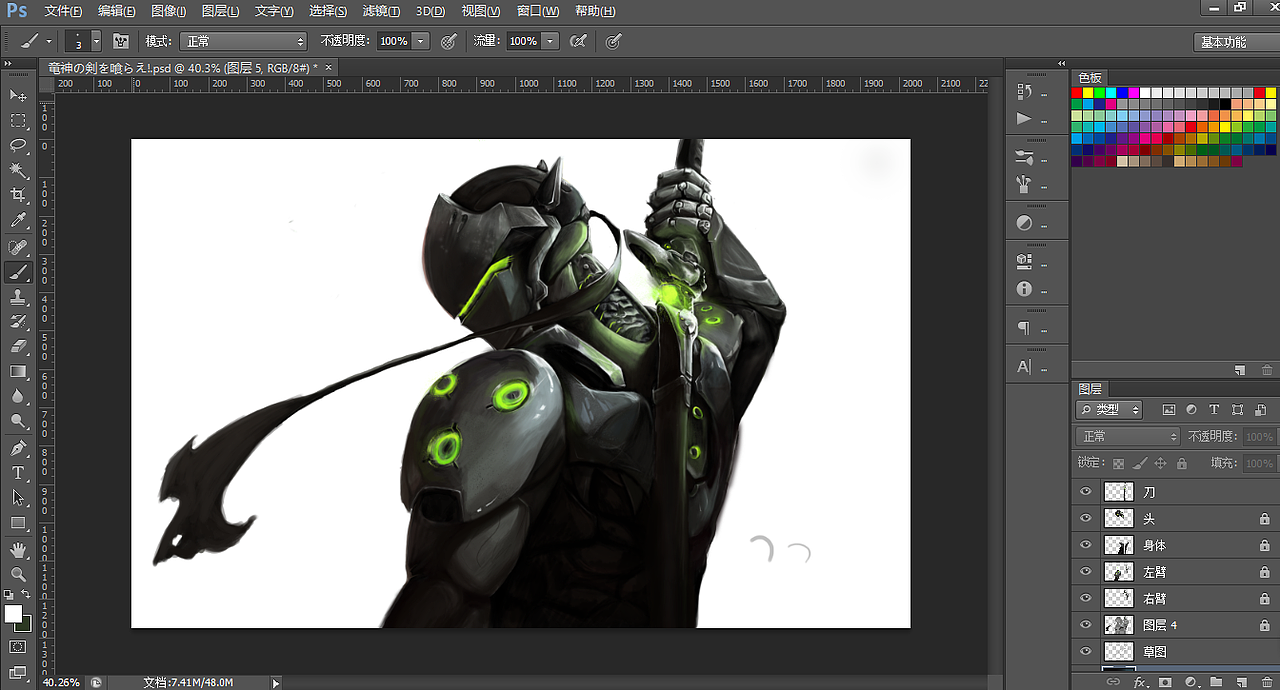This screenshot has height=690, width=1280.
Task: Pick the pure red swatch in top row
Action: [x=1076, y=92]
